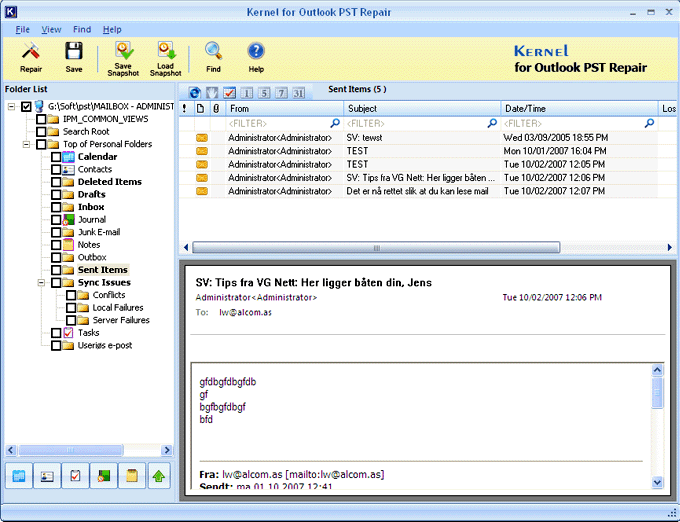Image resolution: width=680 pixels, height=522 pixels.
Task: Select the 5-day view icon
Action: (x=264, y=92)
